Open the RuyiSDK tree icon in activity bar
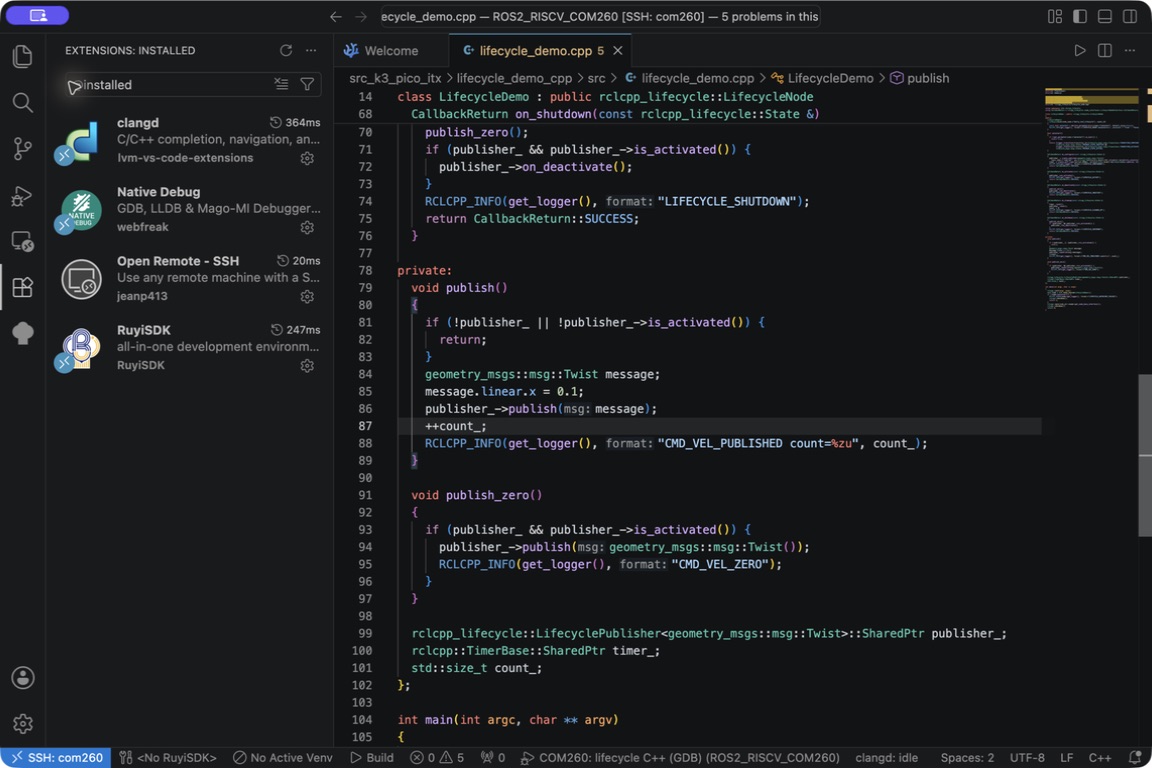 tap(23, 333)
